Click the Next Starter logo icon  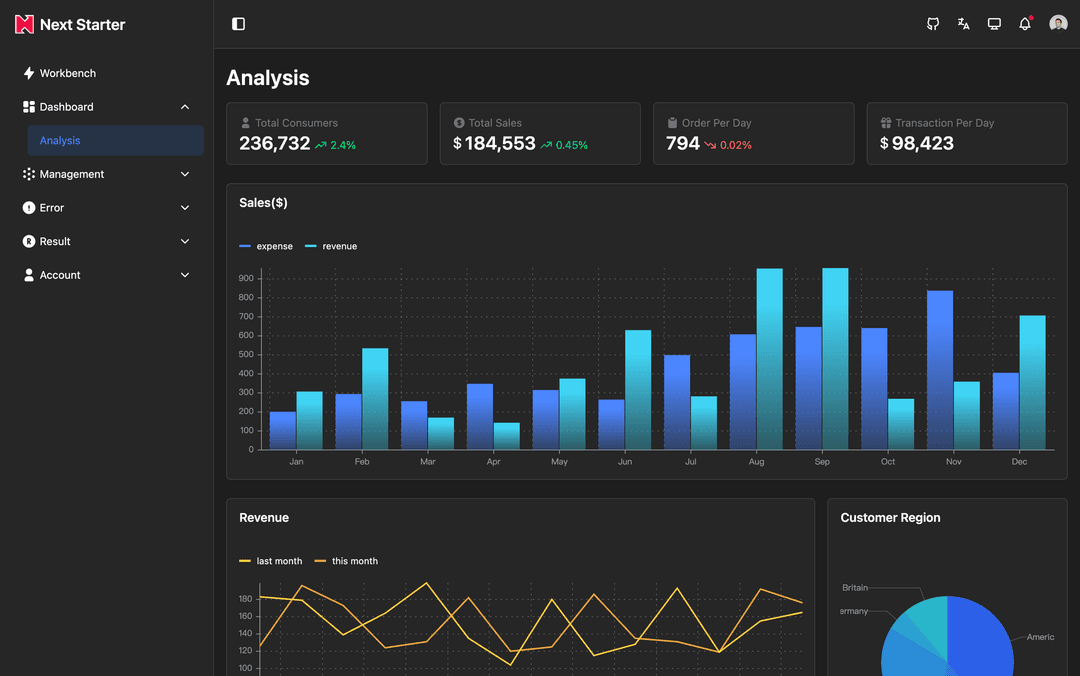tap(24, 24)
